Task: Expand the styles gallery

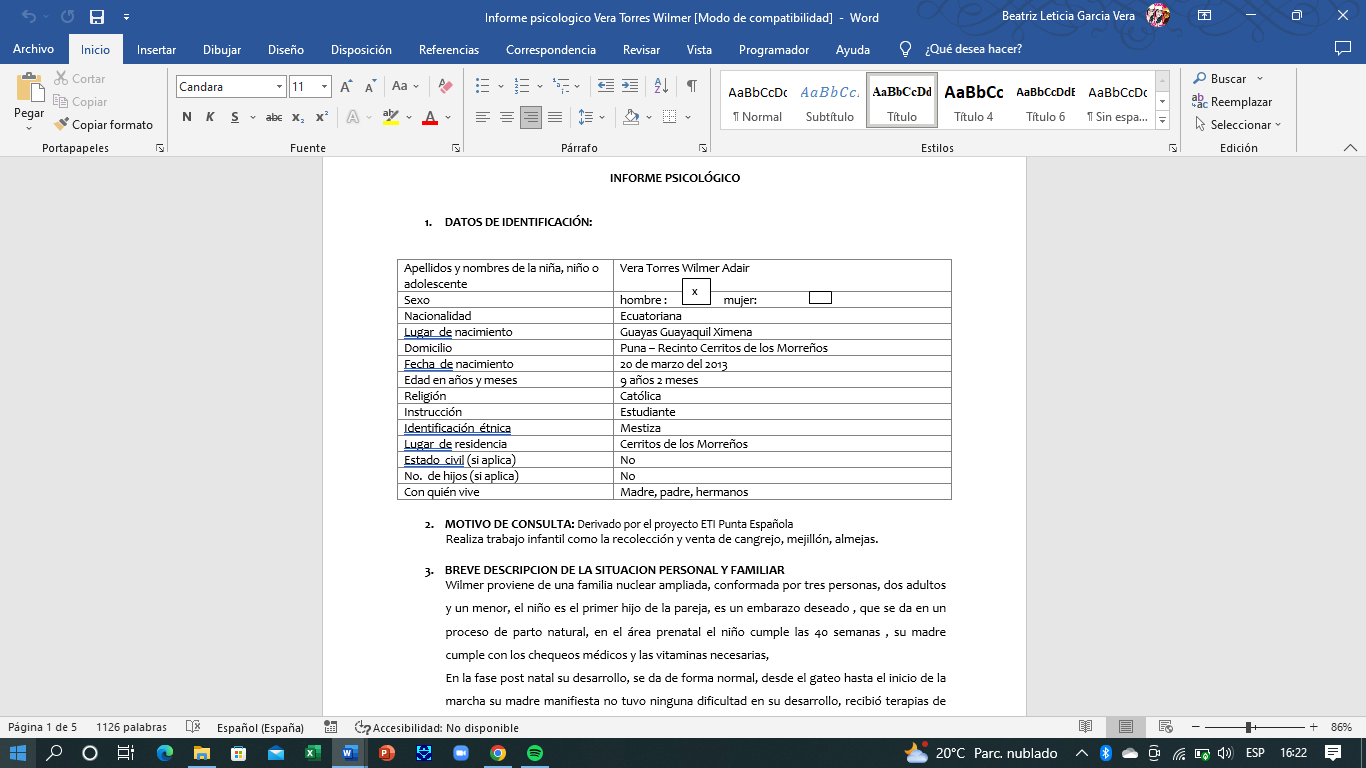Action: [x=1162, y=121]
